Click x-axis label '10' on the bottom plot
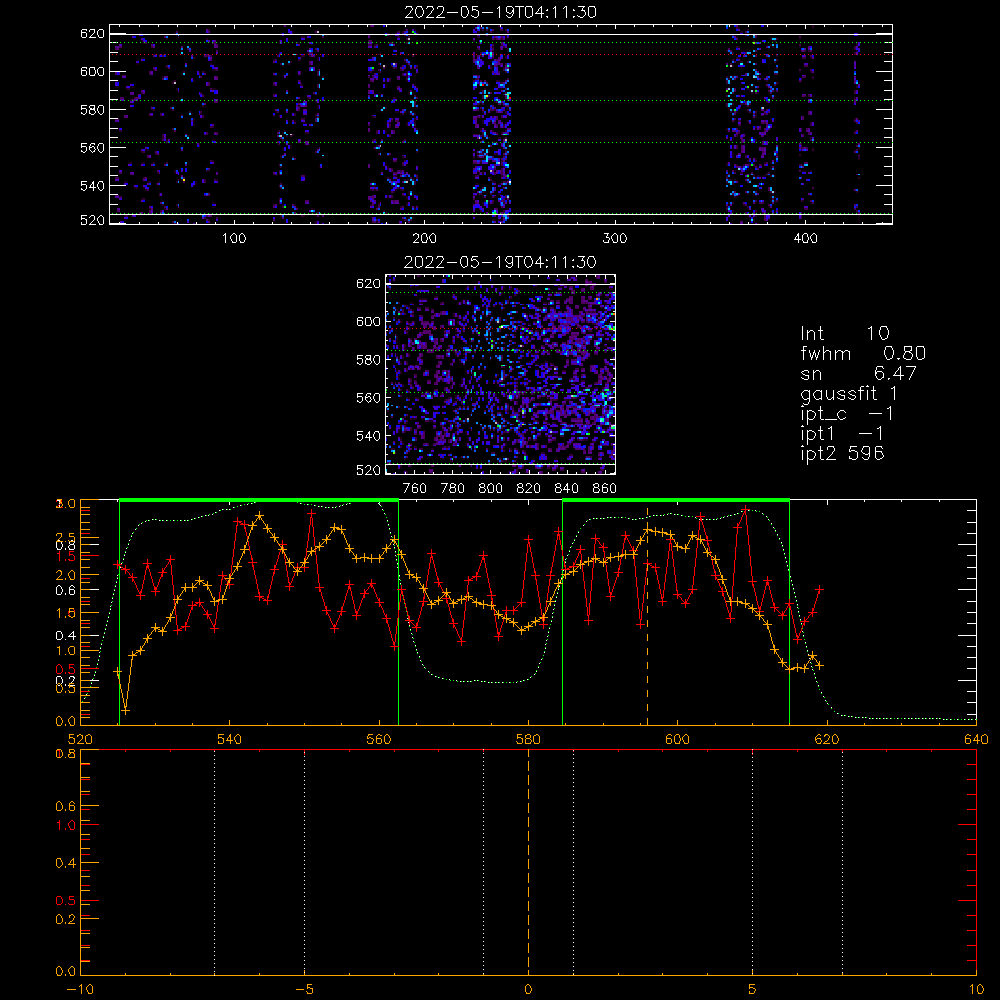The width and height of the screenshot is (1000, 1000). click(976, 990)
